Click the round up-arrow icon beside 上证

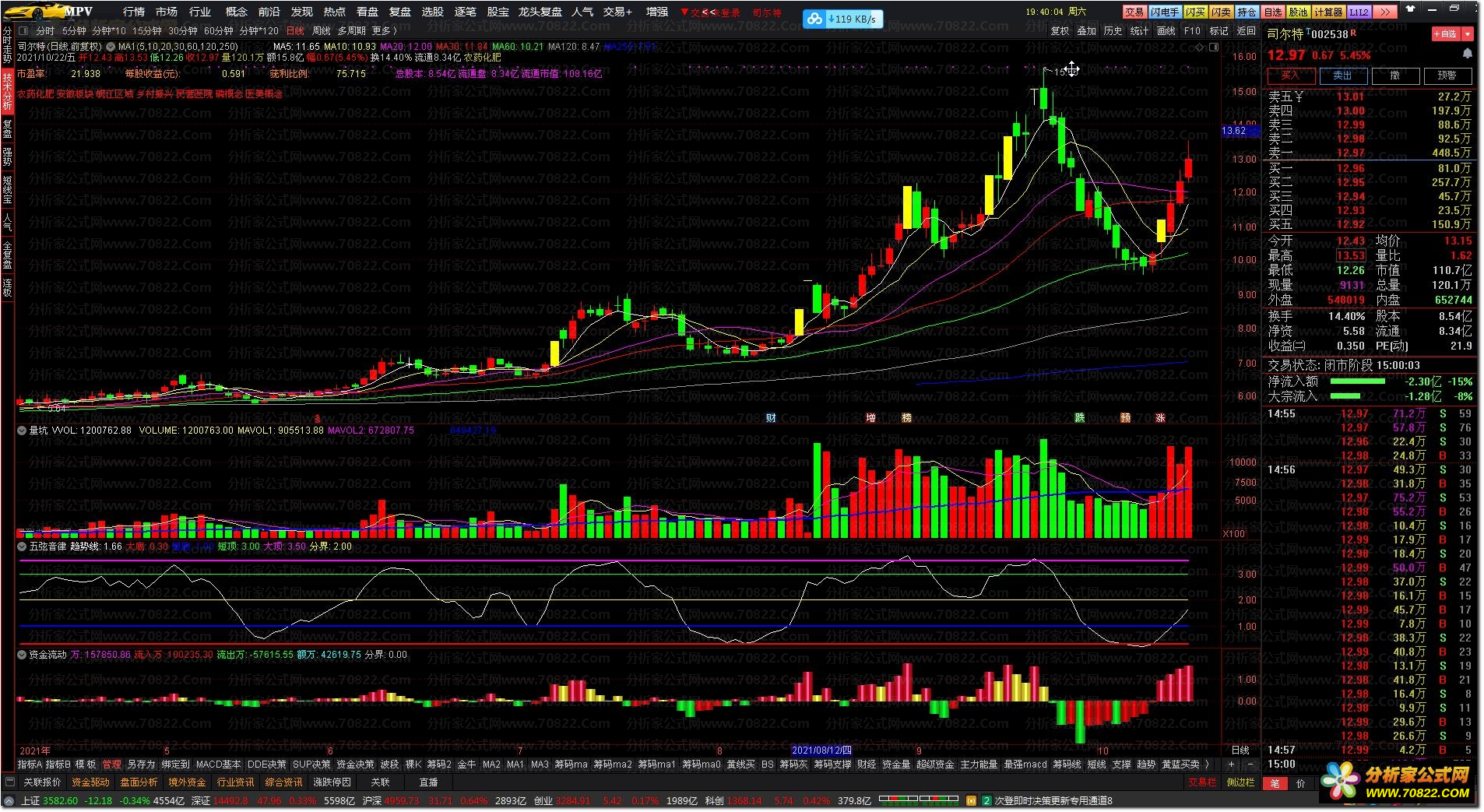9,800
